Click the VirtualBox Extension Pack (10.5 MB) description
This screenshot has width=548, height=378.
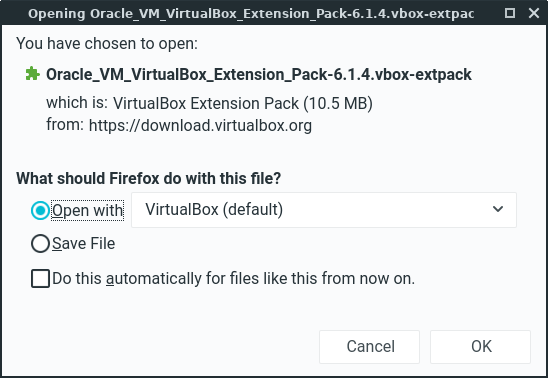coord(243,103)
